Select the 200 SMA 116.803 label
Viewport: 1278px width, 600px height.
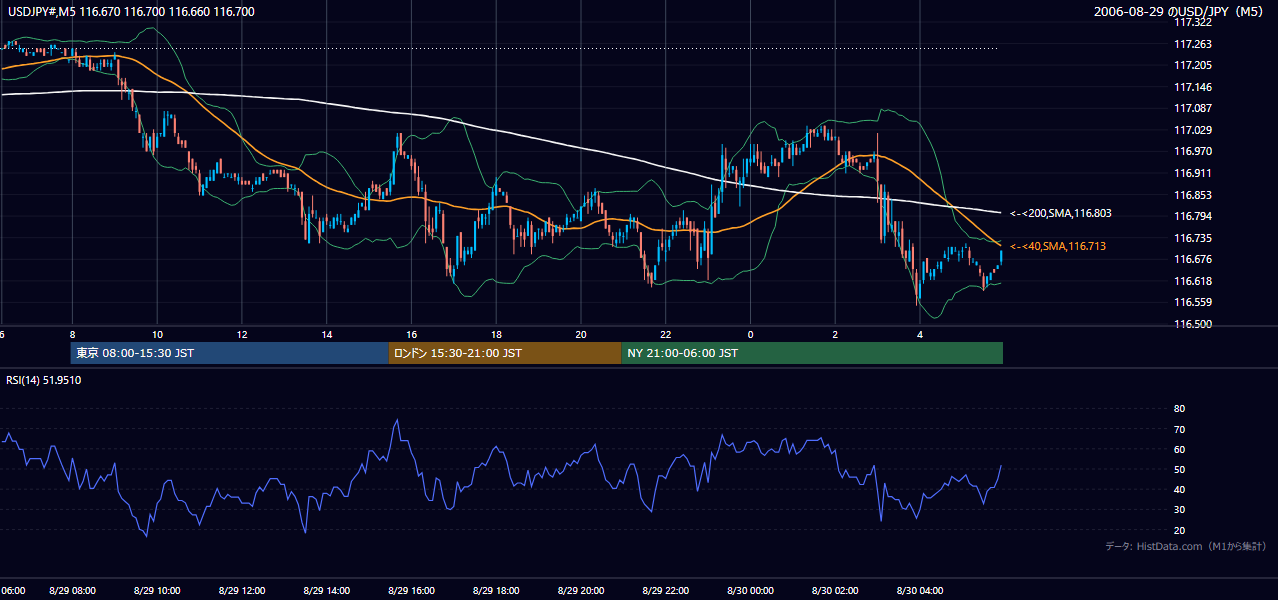point(1061,213)
